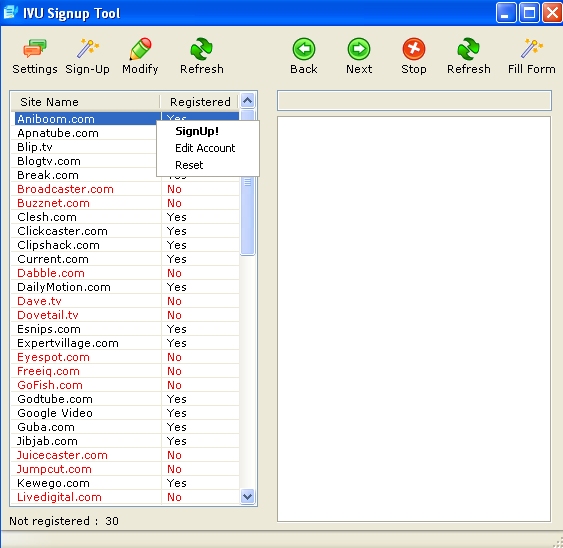The height and width of the screenshot is (548, 563).
Task: Click the Sign-Up wand icon
Action: [88, 49]
